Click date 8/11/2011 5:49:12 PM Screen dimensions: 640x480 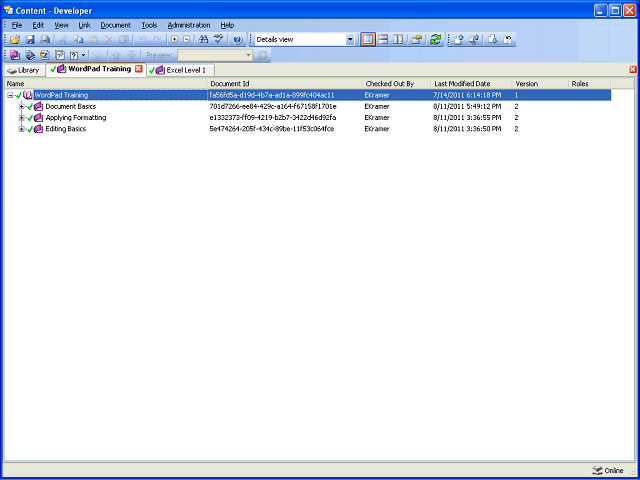pyautogui.click(x=467, y=107)
